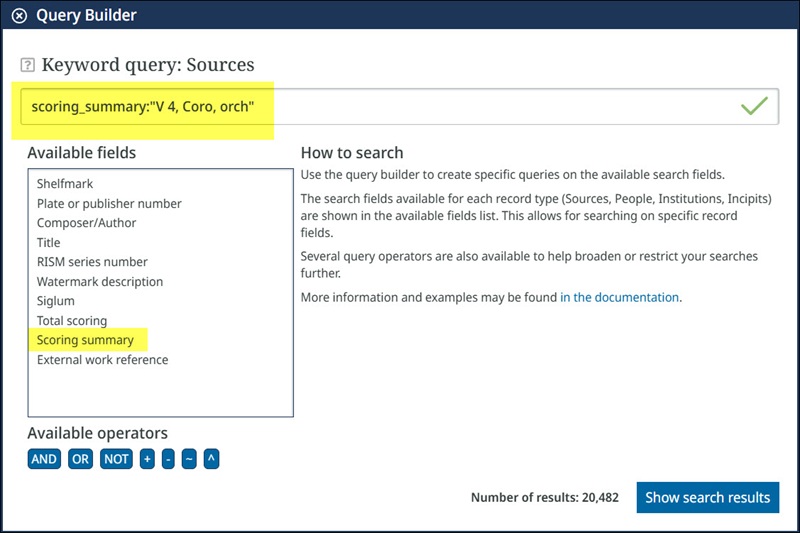Viewport: 800px width, 533px height.
Task: Add the caret boost operator
Action: pyautogui.click(x=210, y=459)
